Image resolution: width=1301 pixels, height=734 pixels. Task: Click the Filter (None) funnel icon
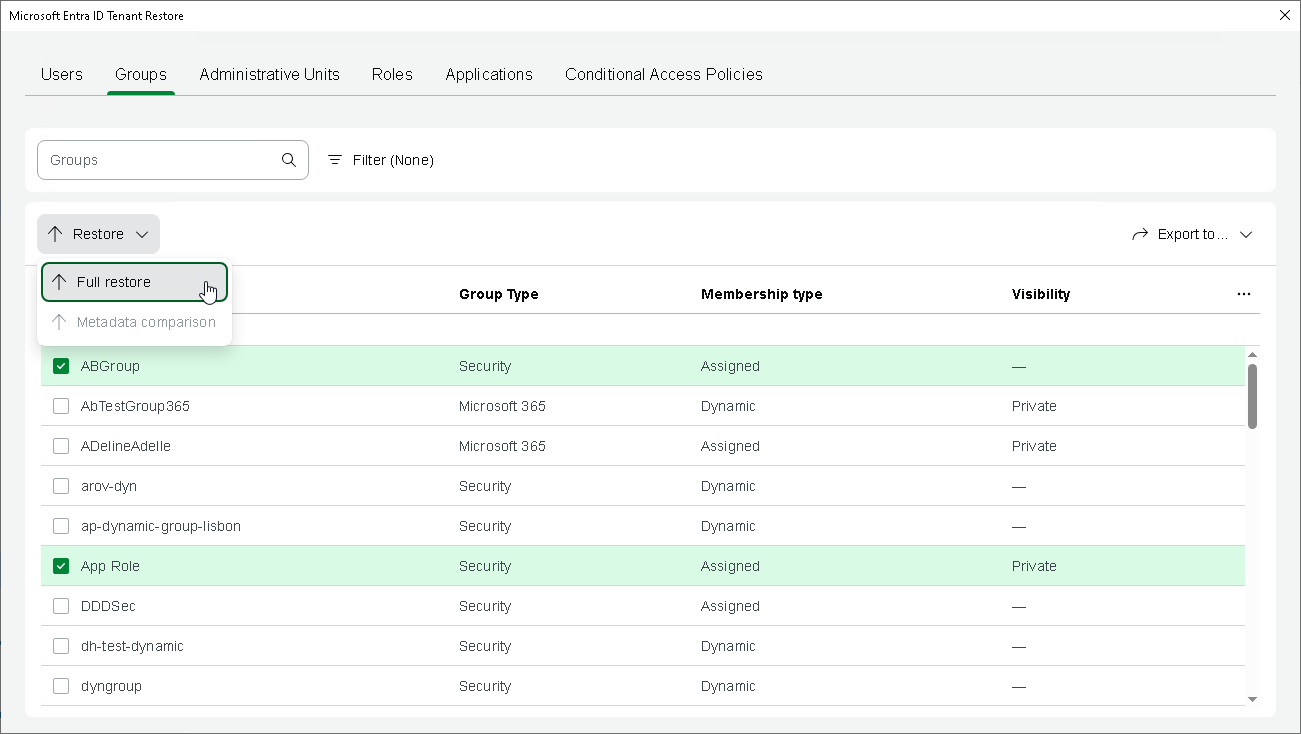335,160
